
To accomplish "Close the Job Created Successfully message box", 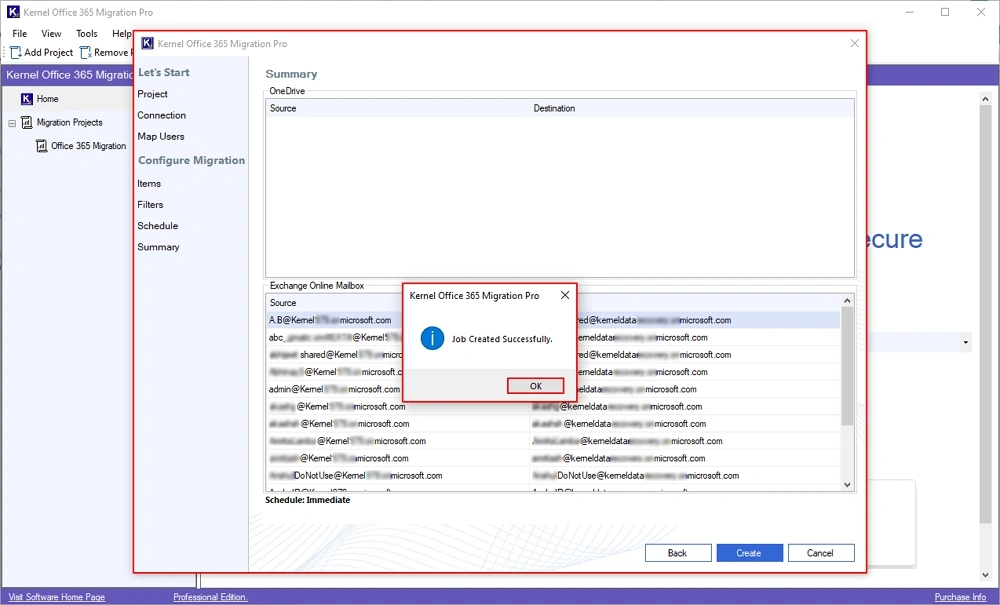I will click(565, 296).
